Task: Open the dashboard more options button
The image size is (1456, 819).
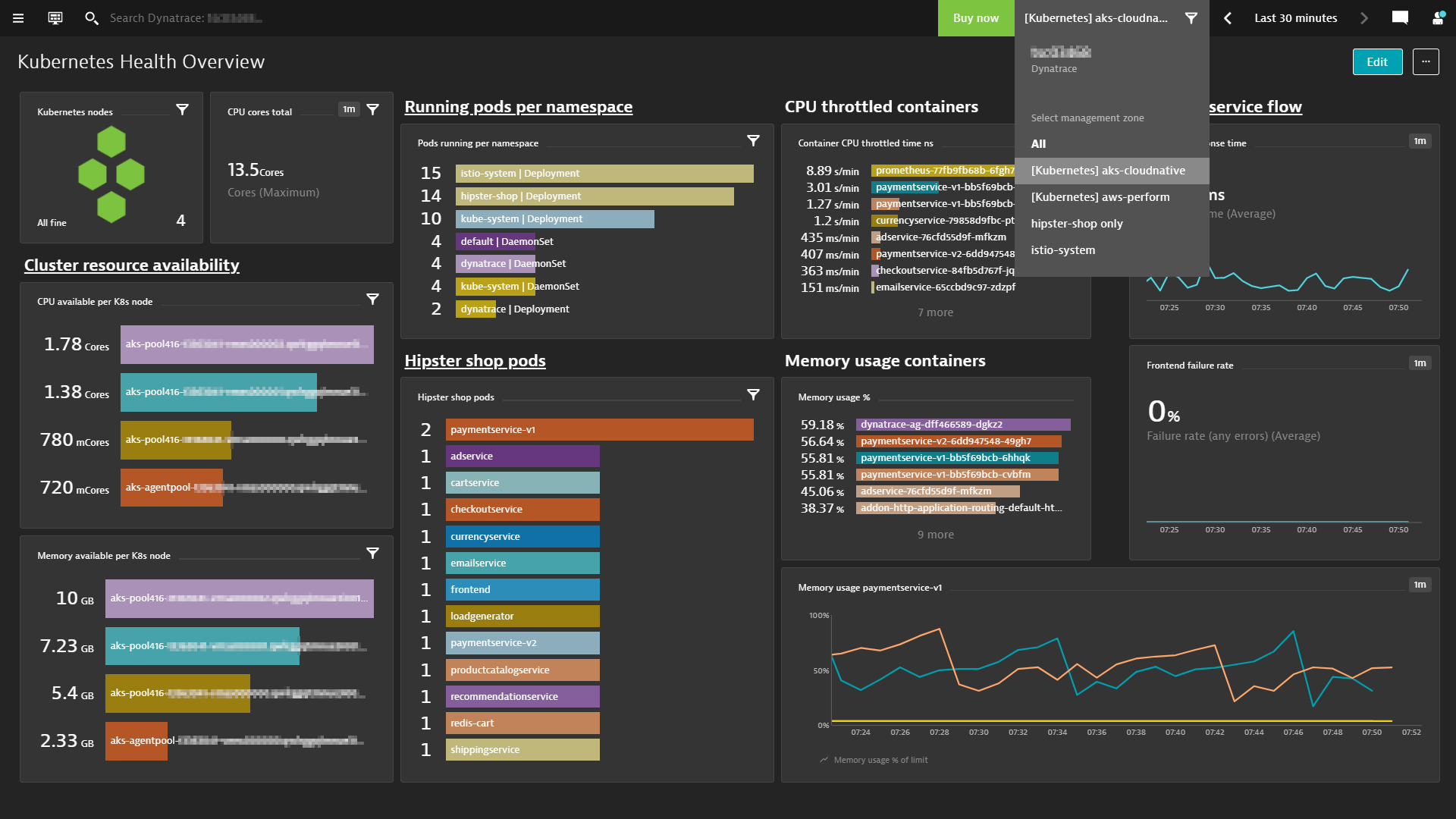Action: (x=1426, y=62)
